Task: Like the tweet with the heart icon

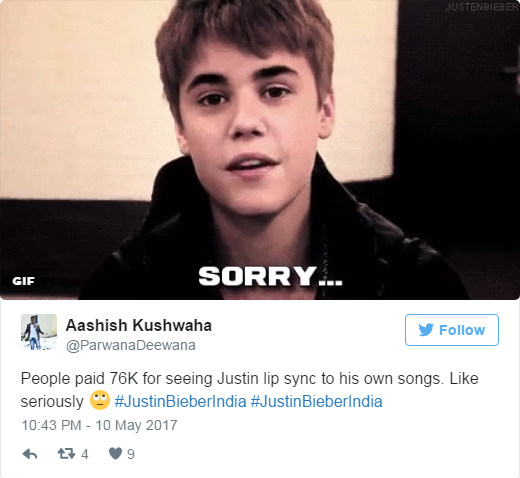Action: (x=115, y=454)
